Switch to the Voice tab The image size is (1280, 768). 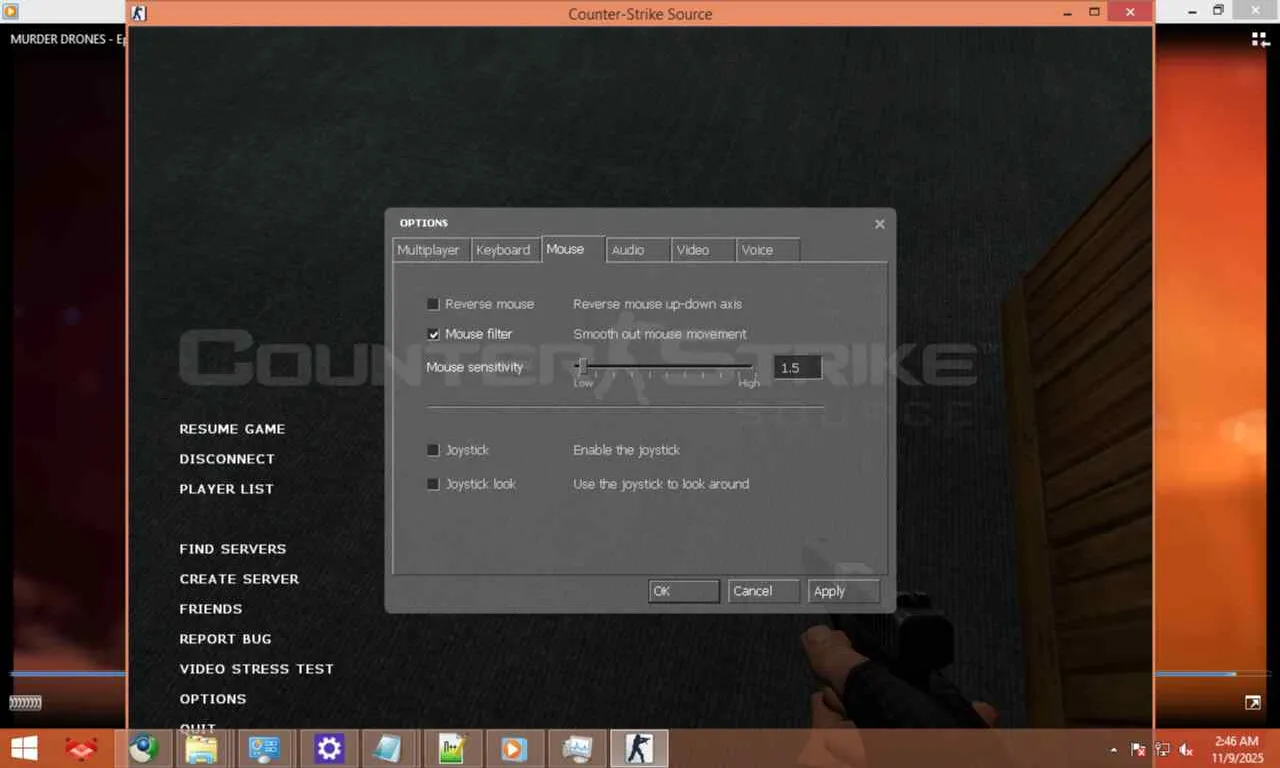[768, 250]
